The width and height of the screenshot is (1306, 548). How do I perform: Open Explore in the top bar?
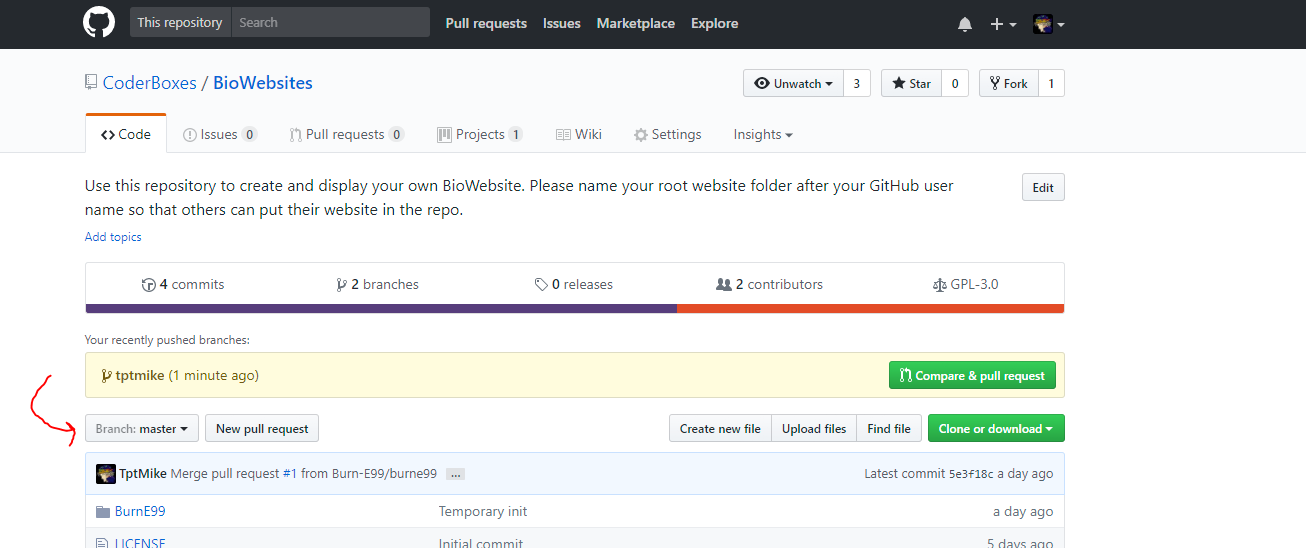coord(715,23)
